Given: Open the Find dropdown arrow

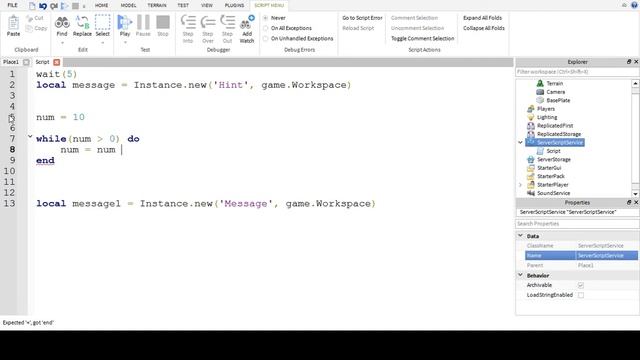Looking at the screenshot, I should point(62,42).
